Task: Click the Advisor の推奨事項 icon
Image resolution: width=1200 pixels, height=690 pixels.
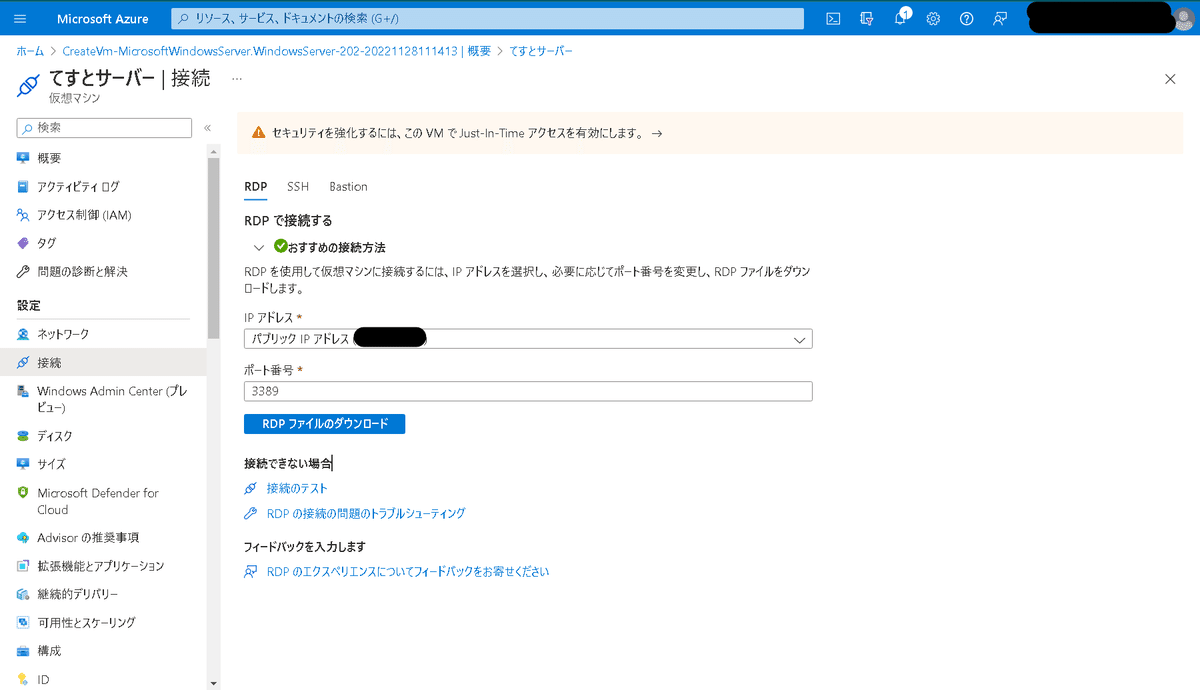Action: [23, 538]
